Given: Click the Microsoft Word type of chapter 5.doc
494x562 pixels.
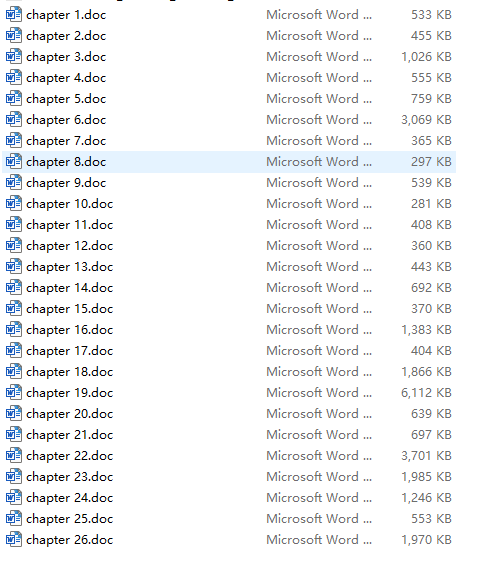Looking at the screenshot, I should pos(319,99).
